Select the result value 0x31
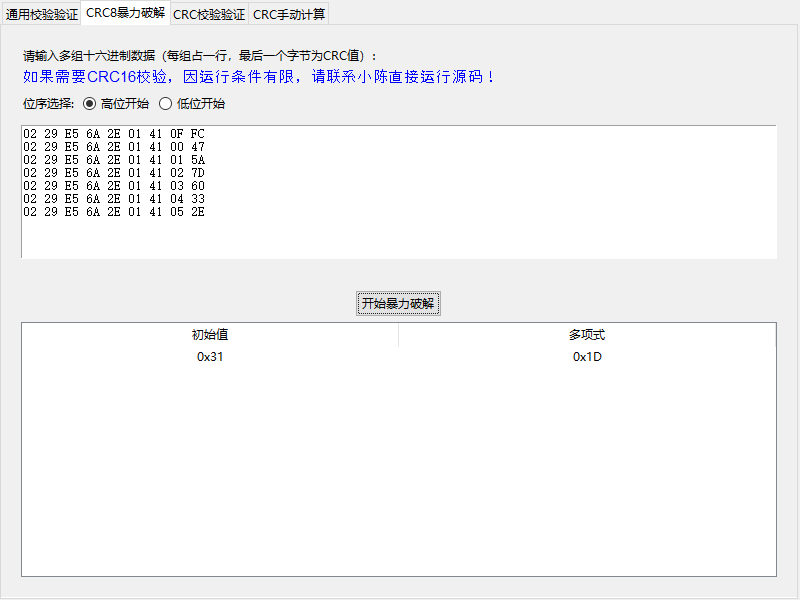The width and height of the screenshot is (800, 600). pyautogui.click(x=210, y=357)
